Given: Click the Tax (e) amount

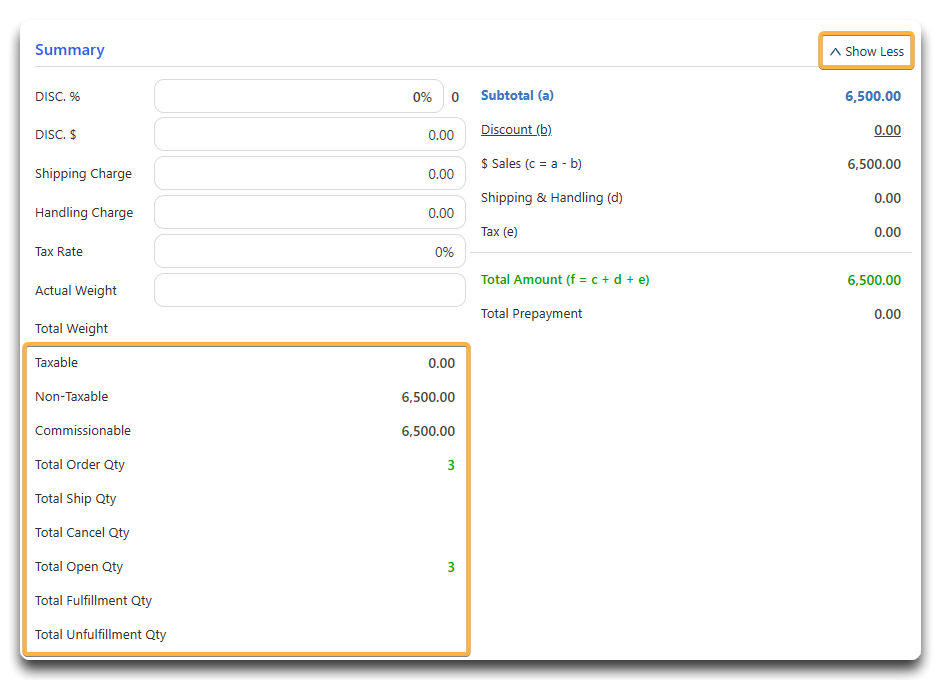Looking at the screenshot, I should (886, 231).
